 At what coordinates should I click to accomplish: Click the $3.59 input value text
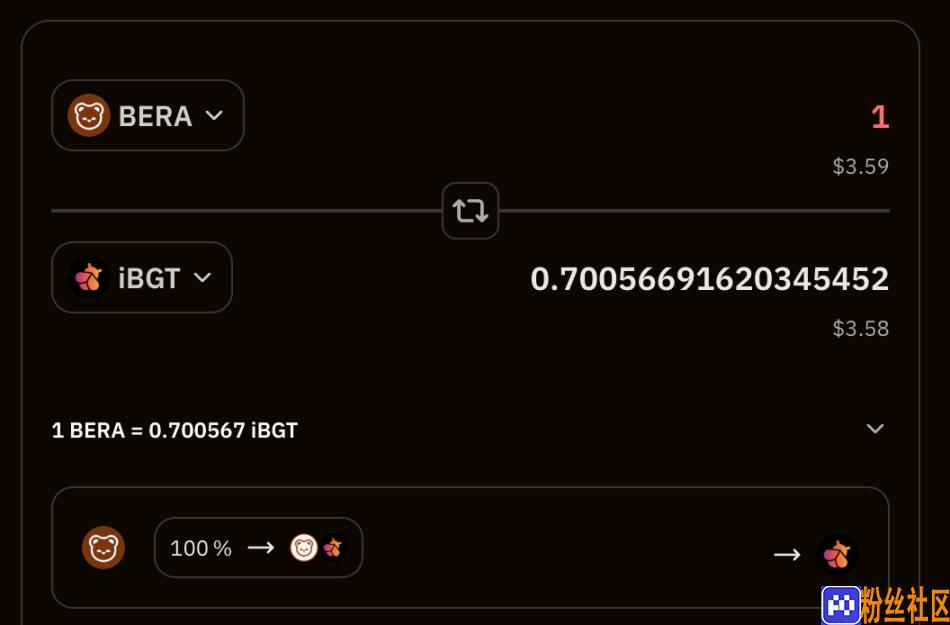click(861, 167)
